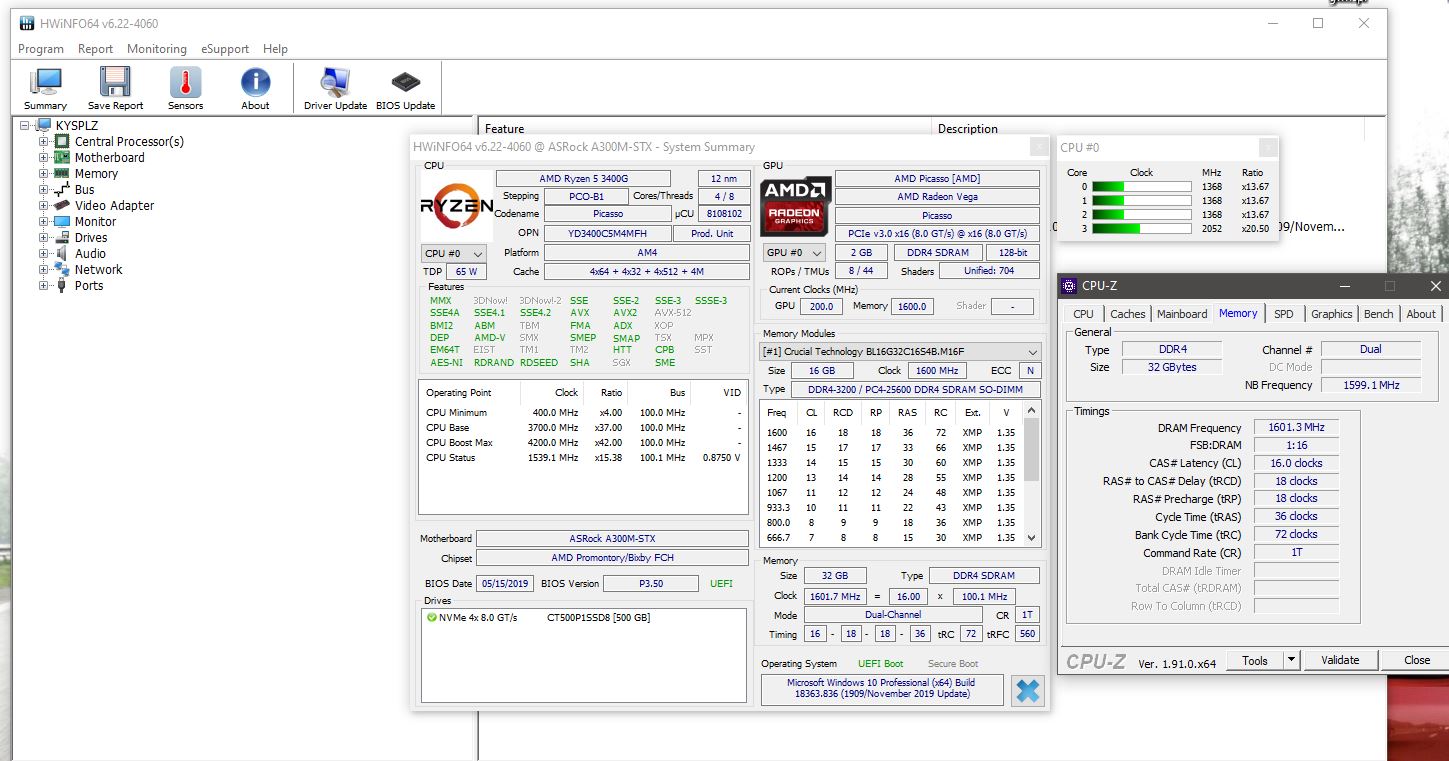
Task: Open the Help menu
Action: point(275,49)
